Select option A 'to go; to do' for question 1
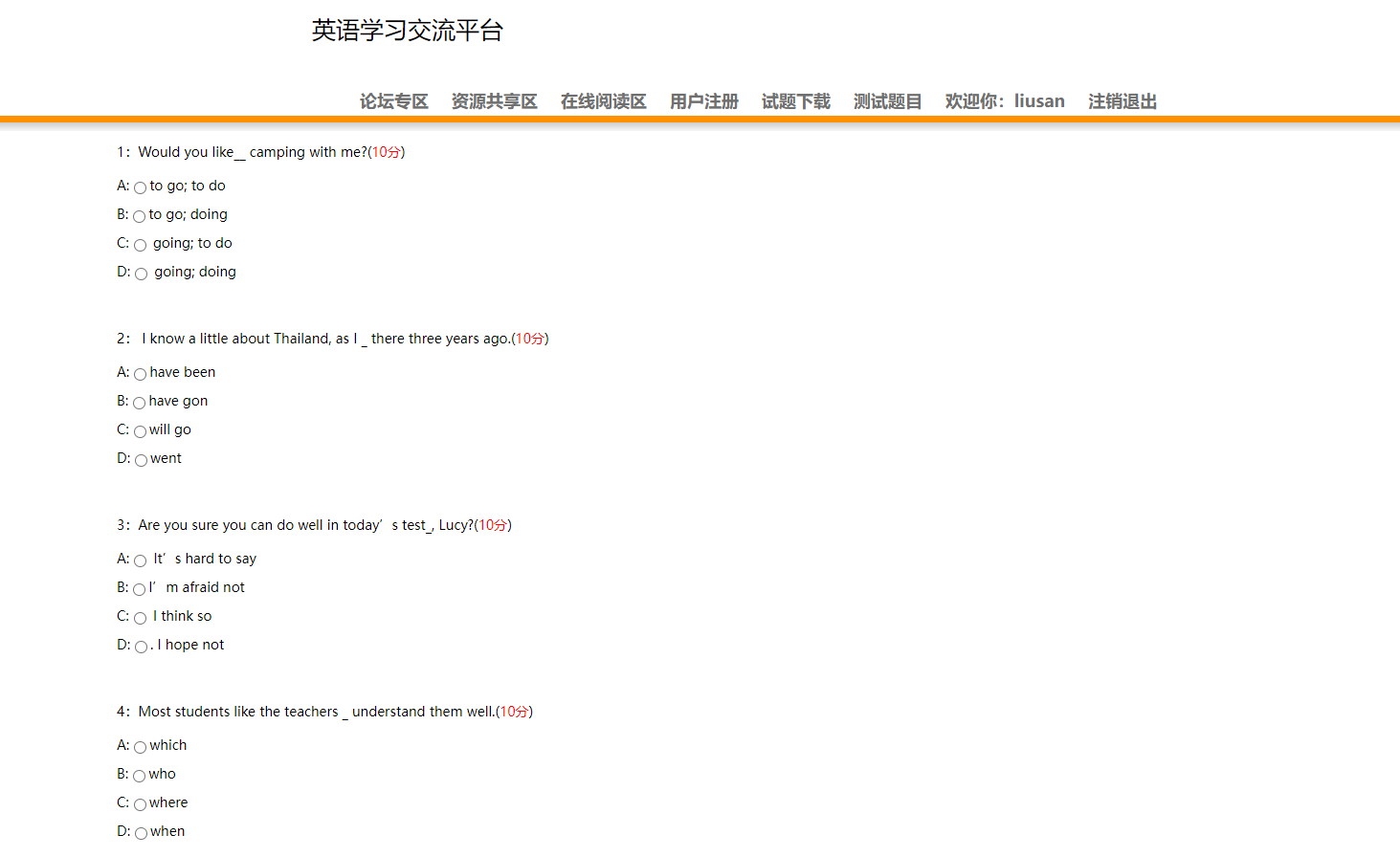 tap(140, 187)
